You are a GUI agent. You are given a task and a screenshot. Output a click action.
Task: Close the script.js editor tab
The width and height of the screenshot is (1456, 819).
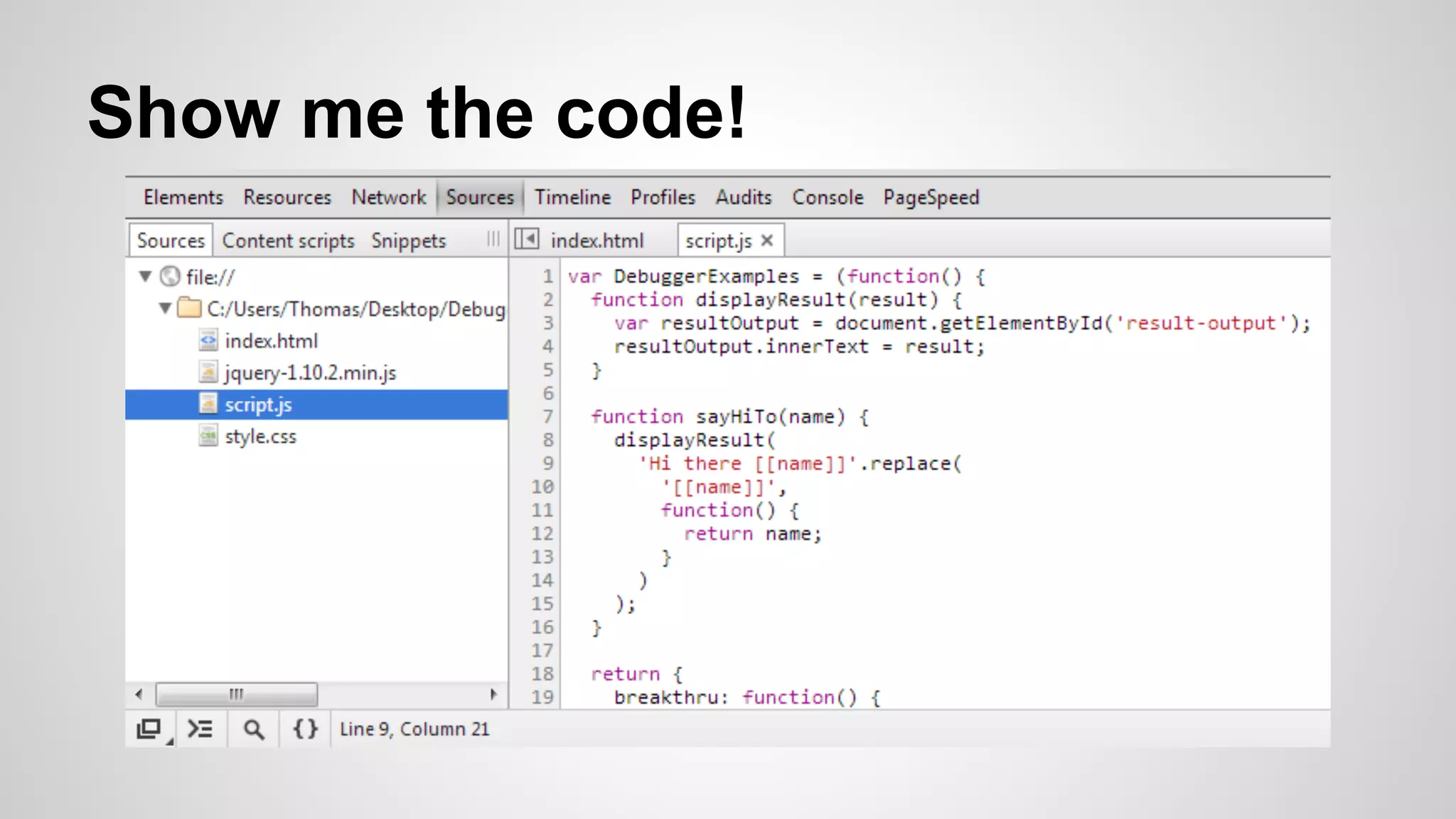(x=767, y=240)
